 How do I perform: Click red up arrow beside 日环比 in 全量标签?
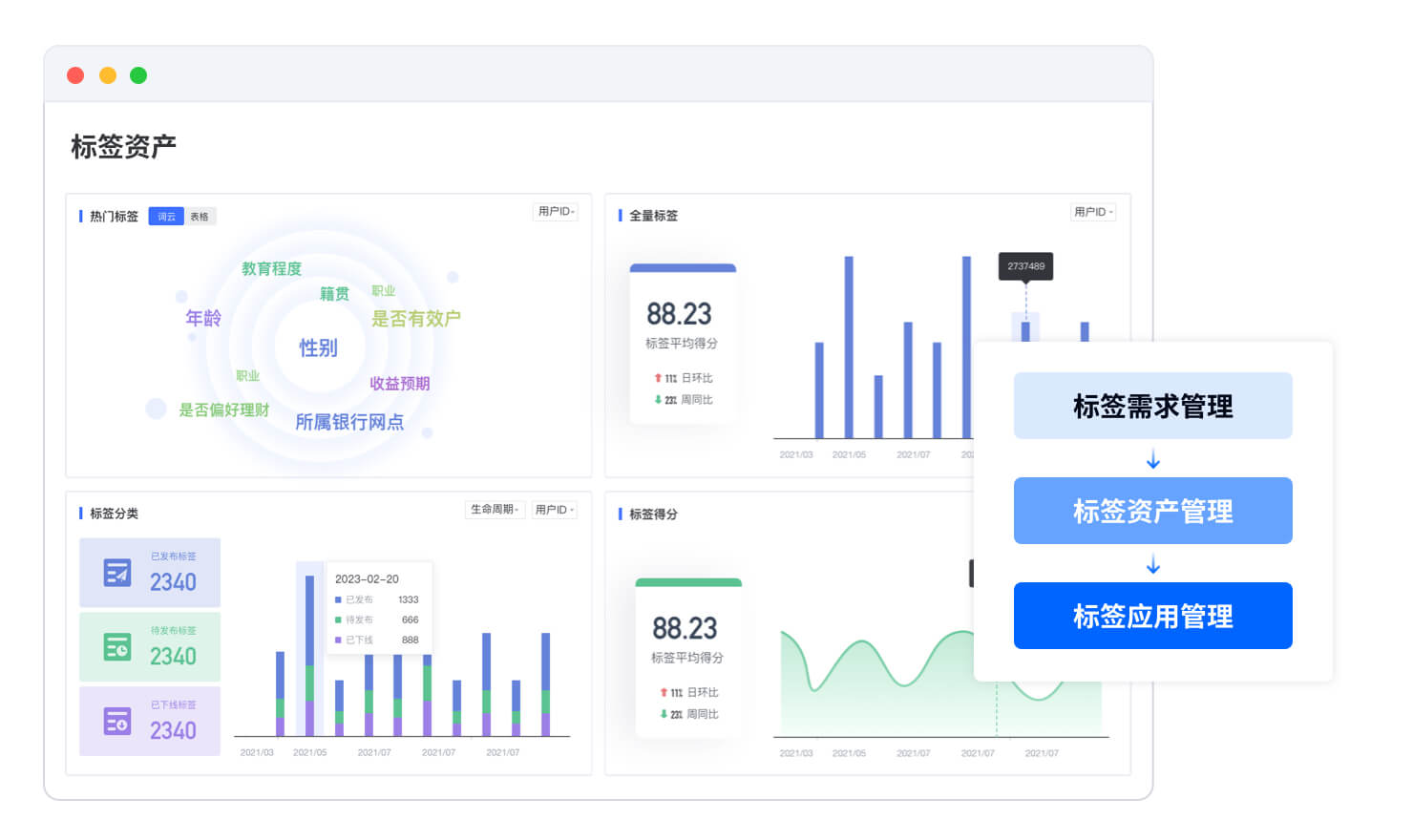pos(658,378)
